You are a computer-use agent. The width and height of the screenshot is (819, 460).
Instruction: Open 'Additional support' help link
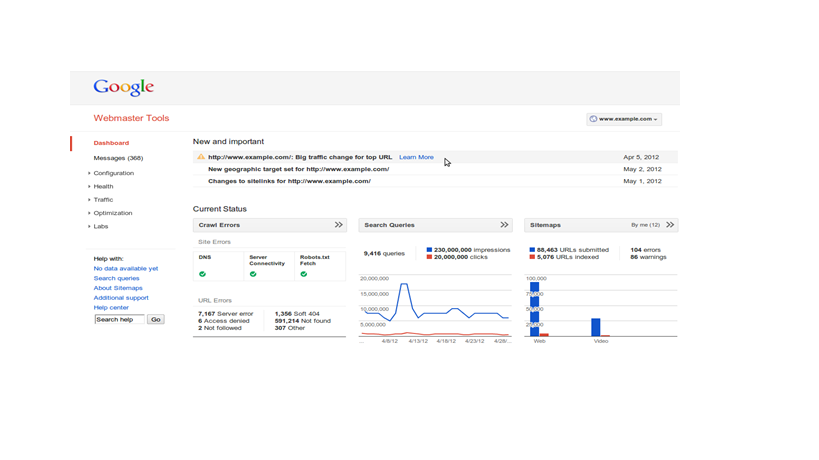point(121,298)
